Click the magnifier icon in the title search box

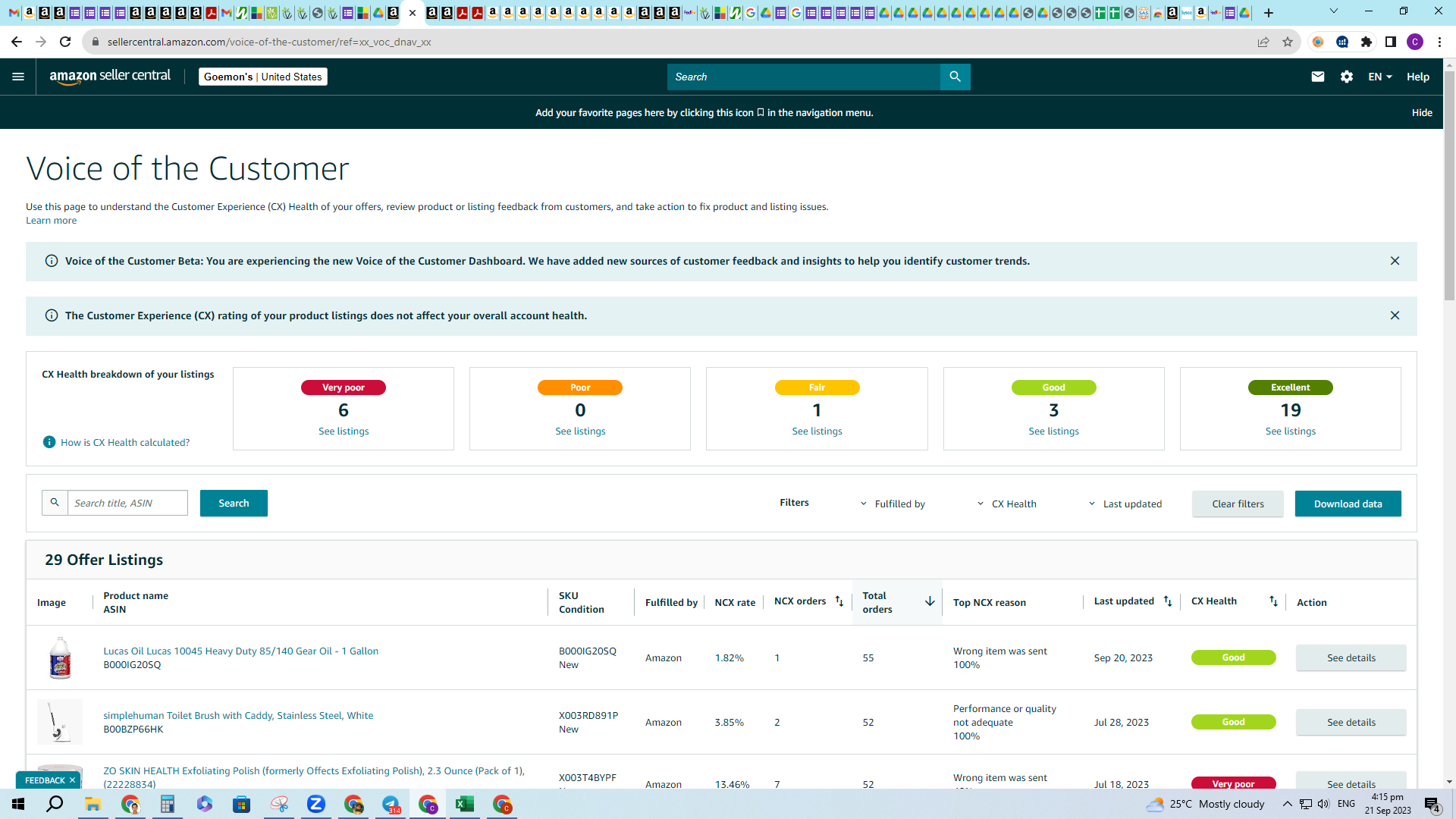(x=55, y=503)
